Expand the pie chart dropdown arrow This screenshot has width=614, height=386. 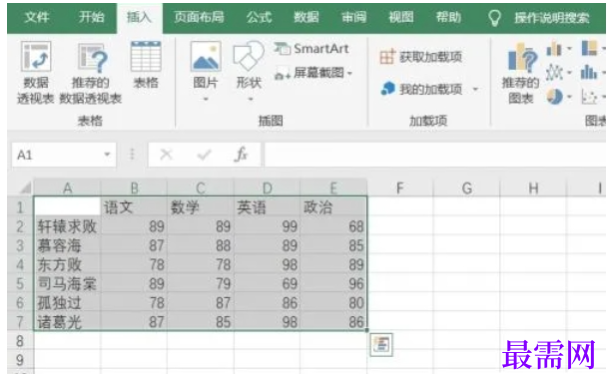[x=569, y=97]
